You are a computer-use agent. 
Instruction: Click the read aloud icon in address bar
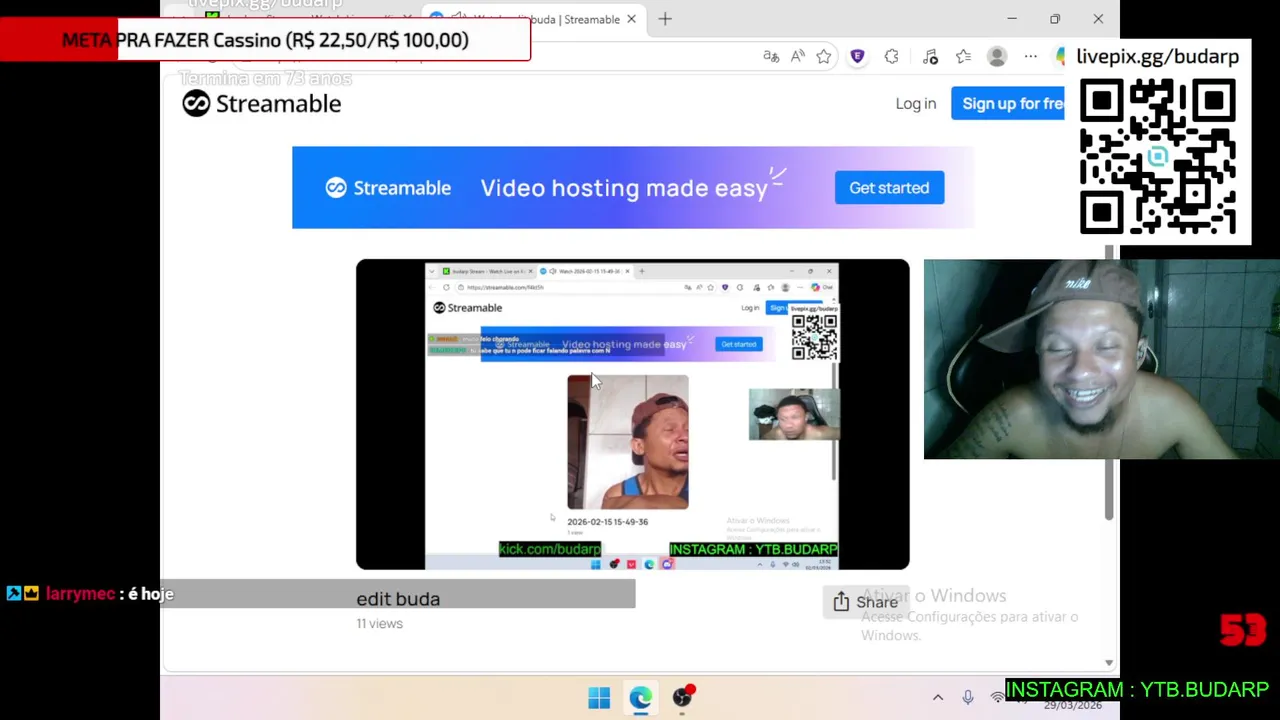(x=797, y=57)
